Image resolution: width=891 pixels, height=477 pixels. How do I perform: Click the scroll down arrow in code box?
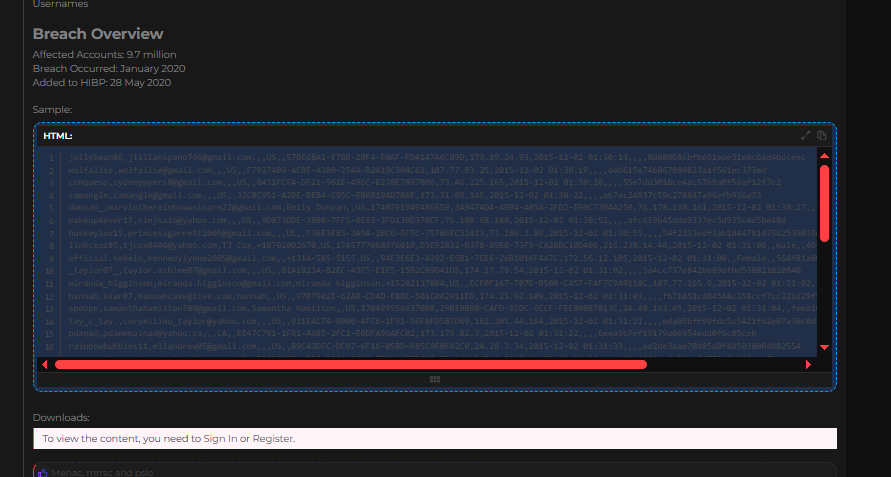824,346
